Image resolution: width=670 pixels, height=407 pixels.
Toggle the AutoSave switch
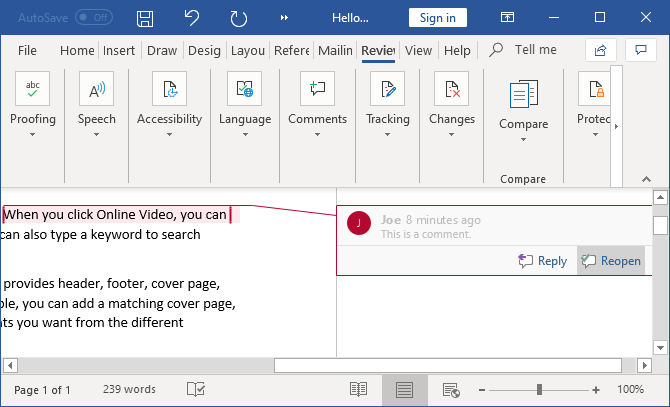click(x=94, y=18)
